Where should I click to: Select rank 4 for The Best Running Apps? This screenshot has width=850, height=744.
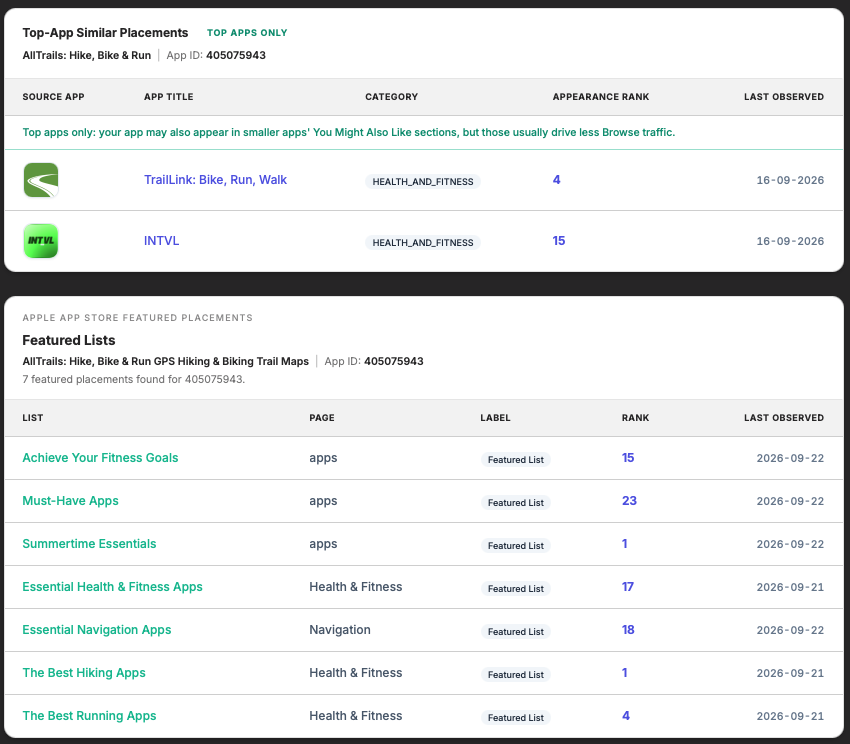[x=626, y=716]
